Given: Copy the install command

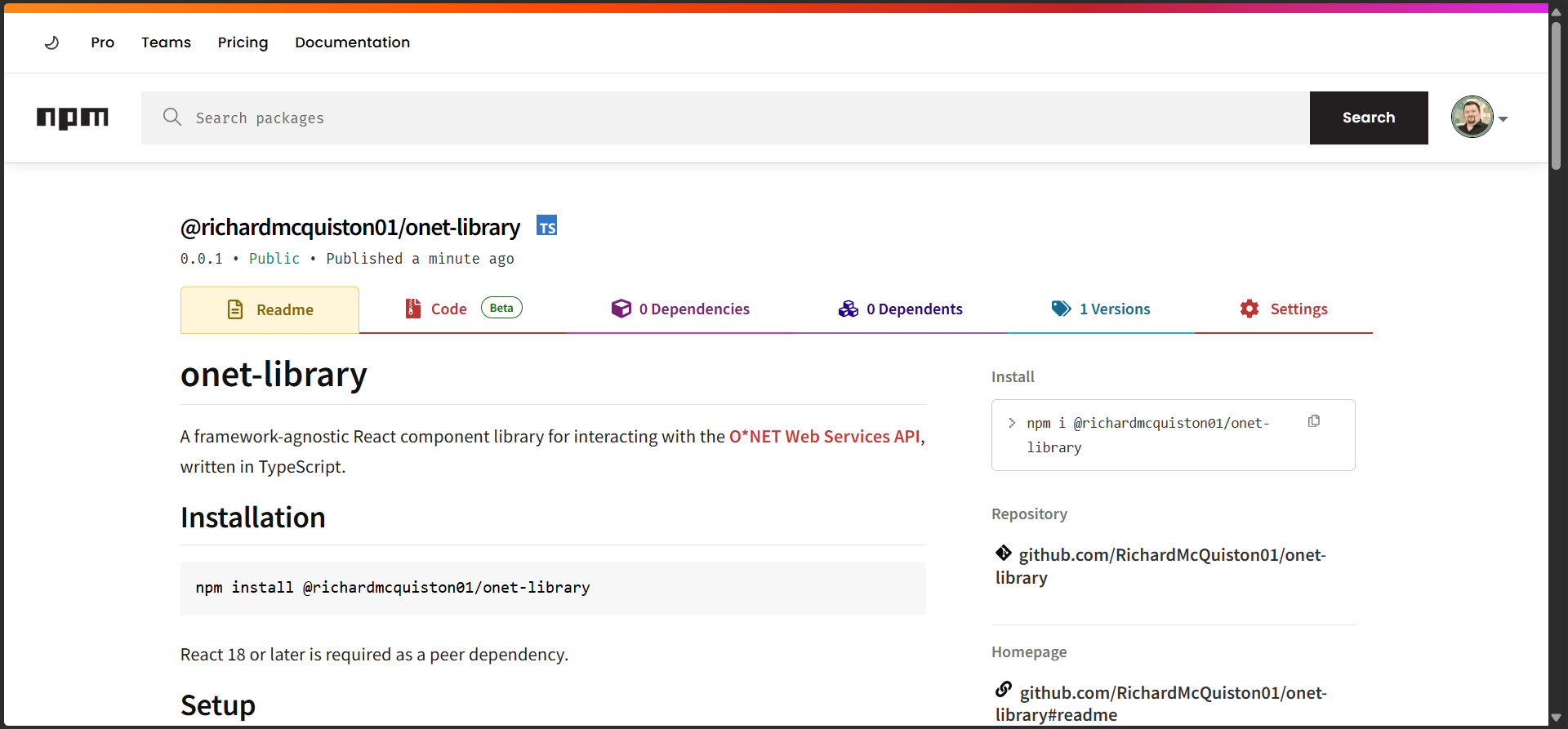Looking at the screenshot, I should (x=1314, y=421).
